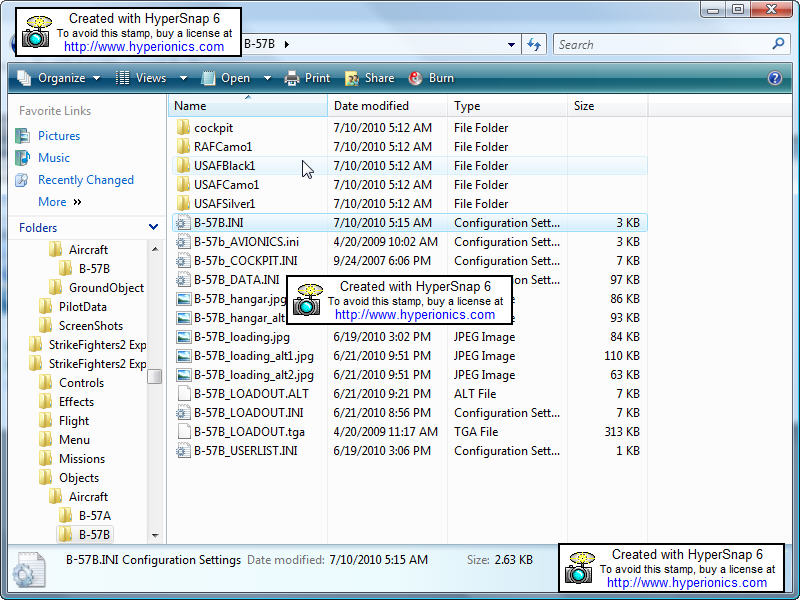Click the Views toolbar button

[x=141, y=78]
